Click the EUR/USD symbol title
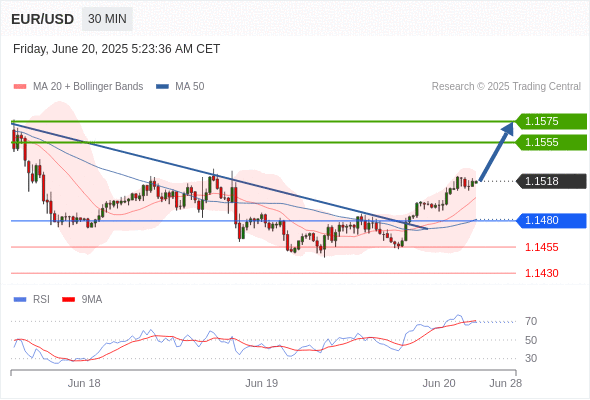 pos(43,19)
